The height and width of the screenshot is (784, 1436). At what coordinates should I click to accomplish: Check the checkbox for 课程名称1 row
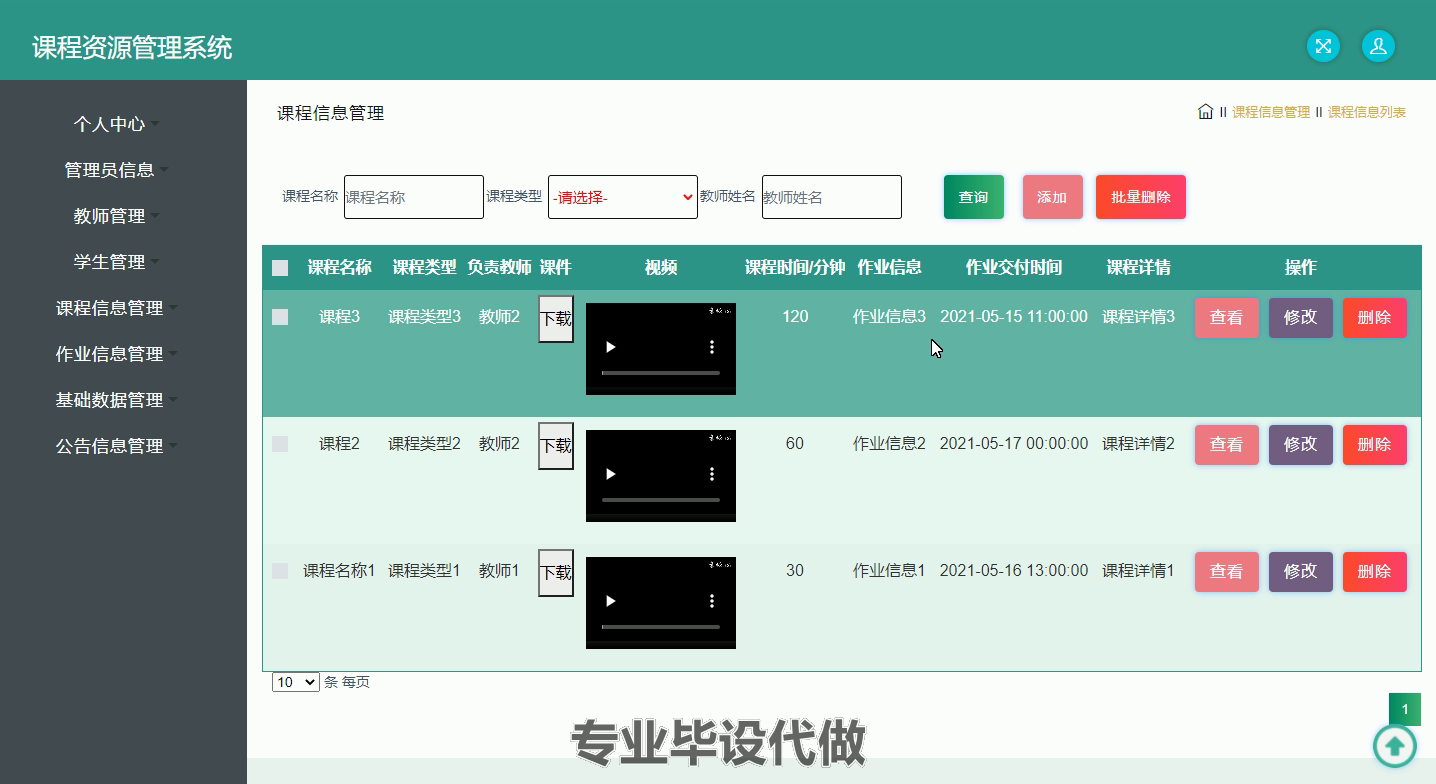pyautogui.click(x=280, y=571)
